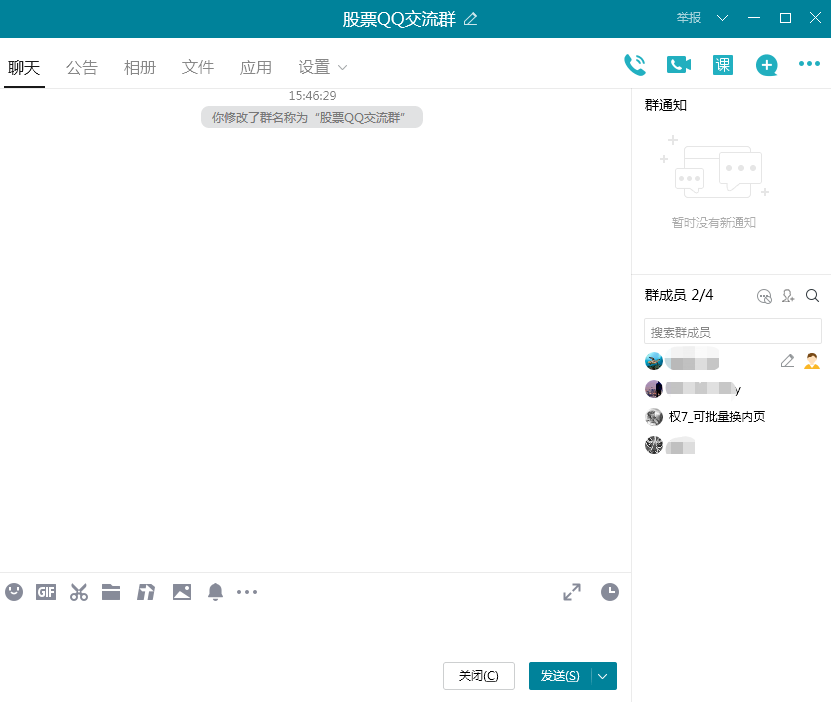Open the 应用 tab
Image resolution: width=831 pixels, height=702 pixels.
click(256, 67)
